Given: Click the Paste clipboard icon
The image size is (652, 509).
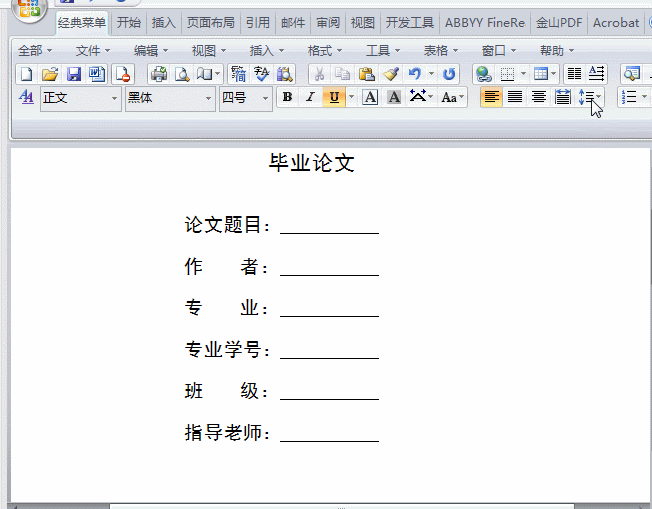Looking at the screenshot, I should pos(366,74).
